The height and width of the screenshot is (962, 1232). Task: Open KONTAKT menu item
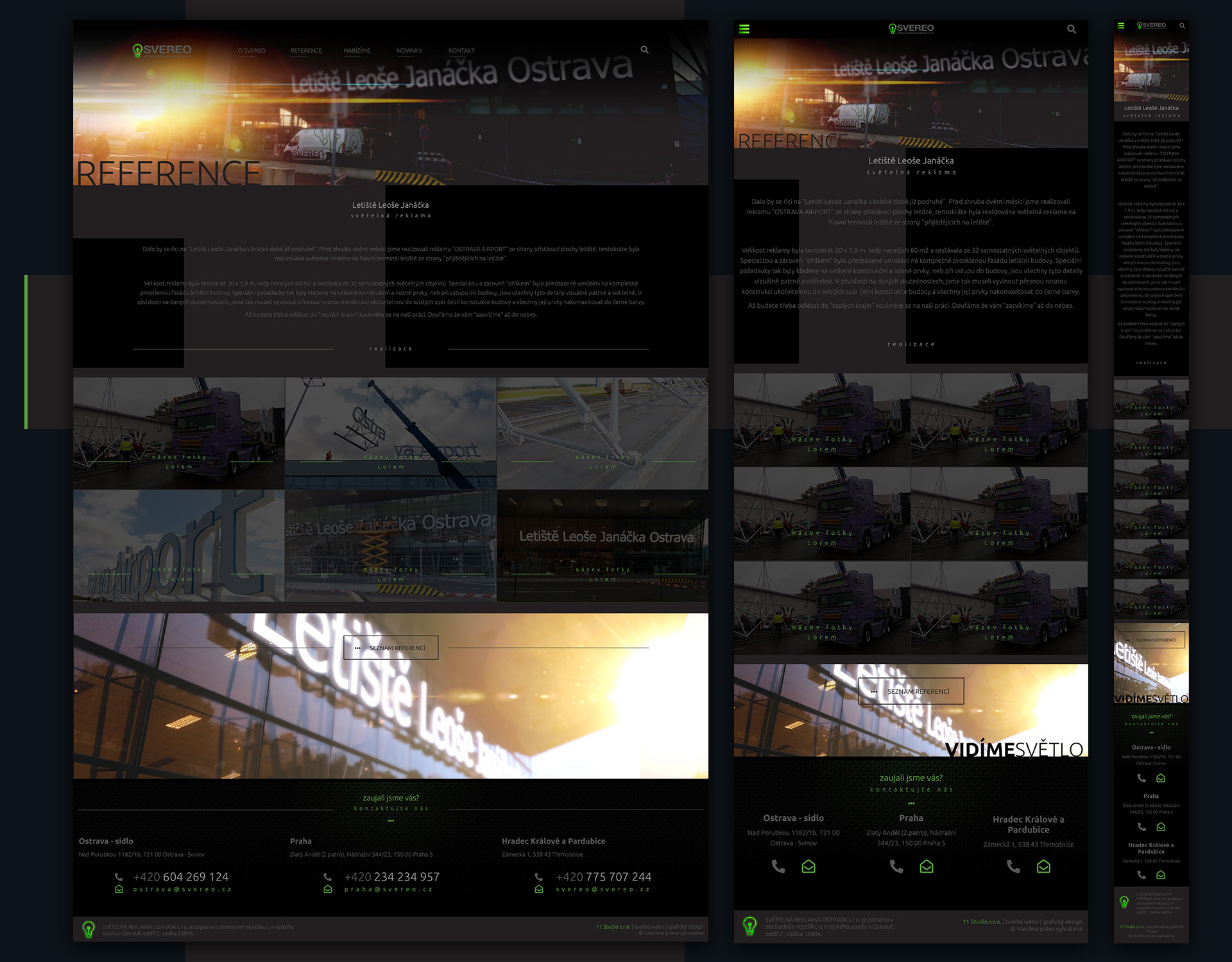461,51
